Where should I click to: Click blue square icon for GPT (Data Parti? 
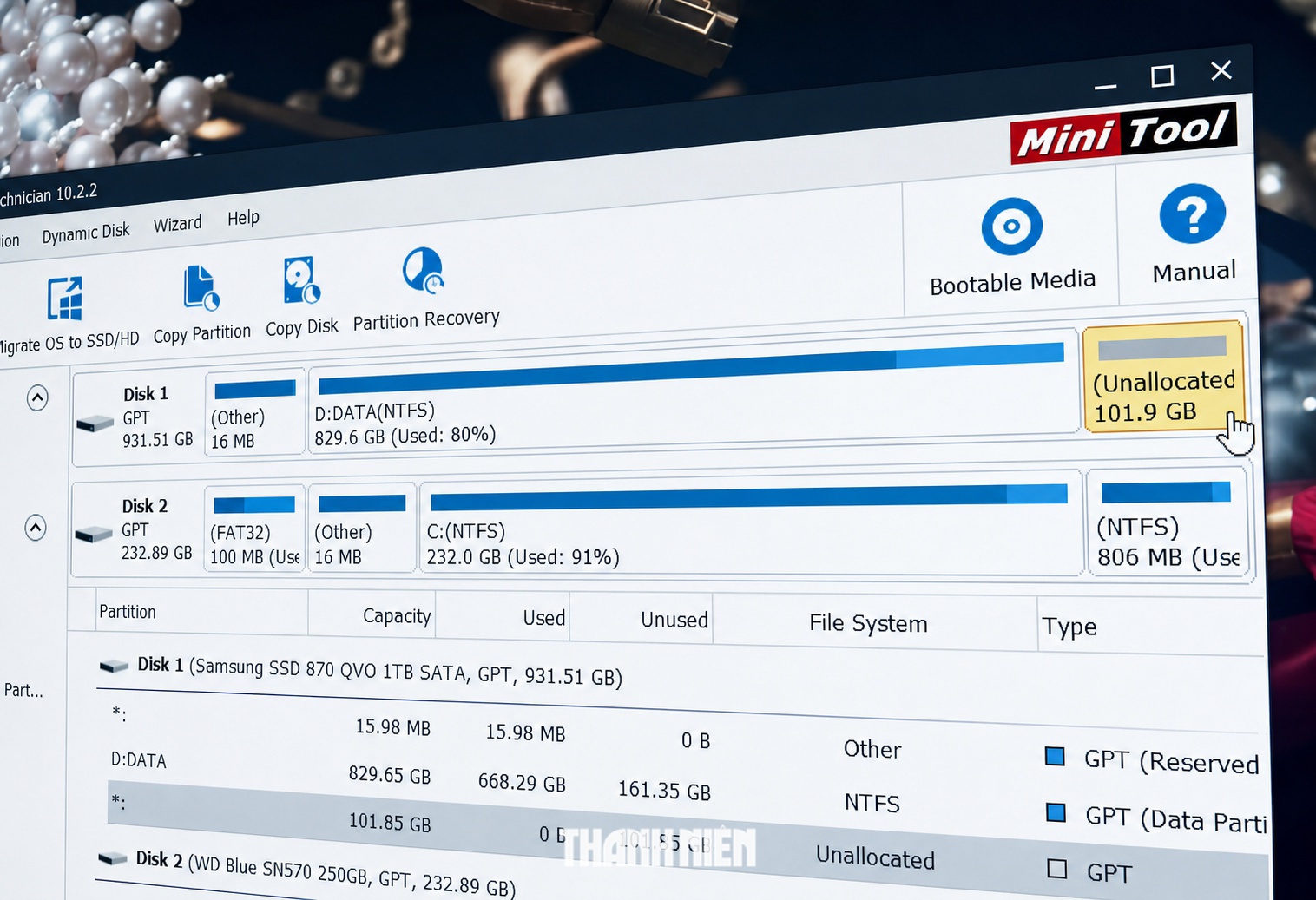[1056, 813]
